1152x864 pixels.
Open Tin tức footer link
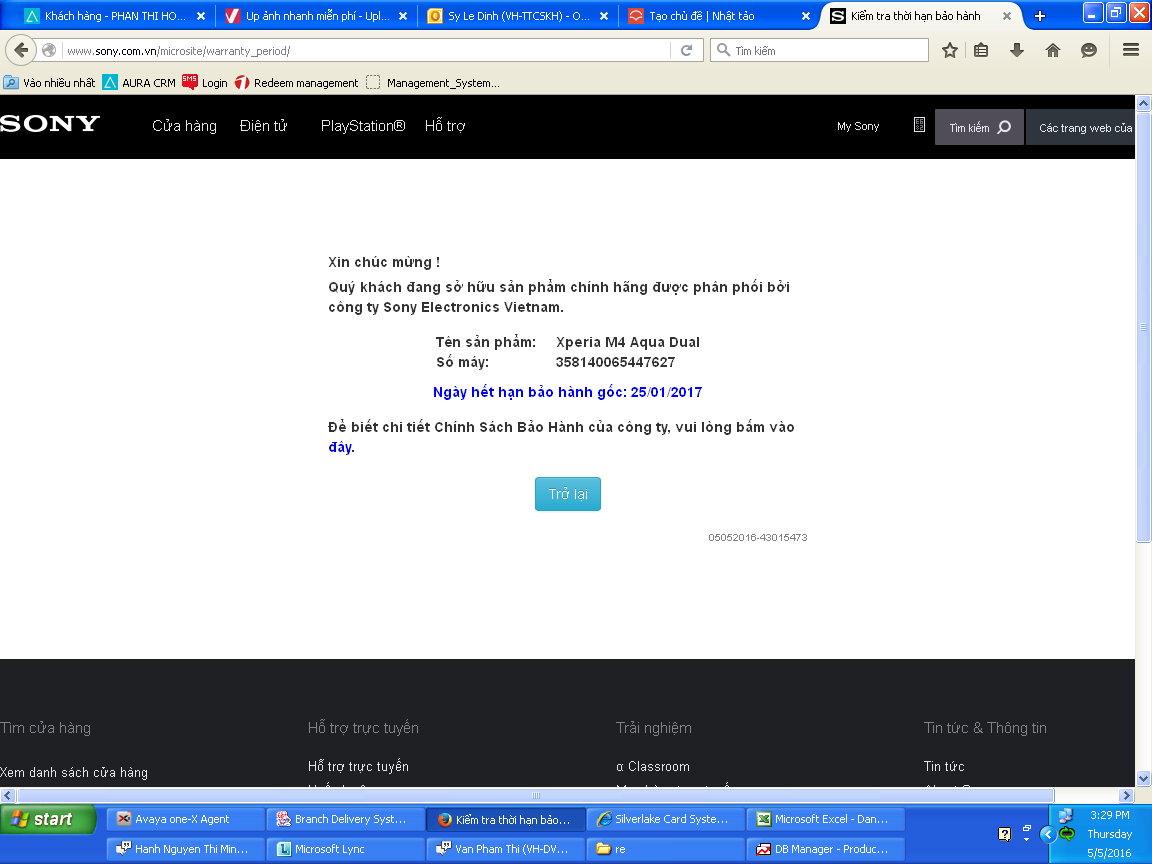tap(944, 766)
